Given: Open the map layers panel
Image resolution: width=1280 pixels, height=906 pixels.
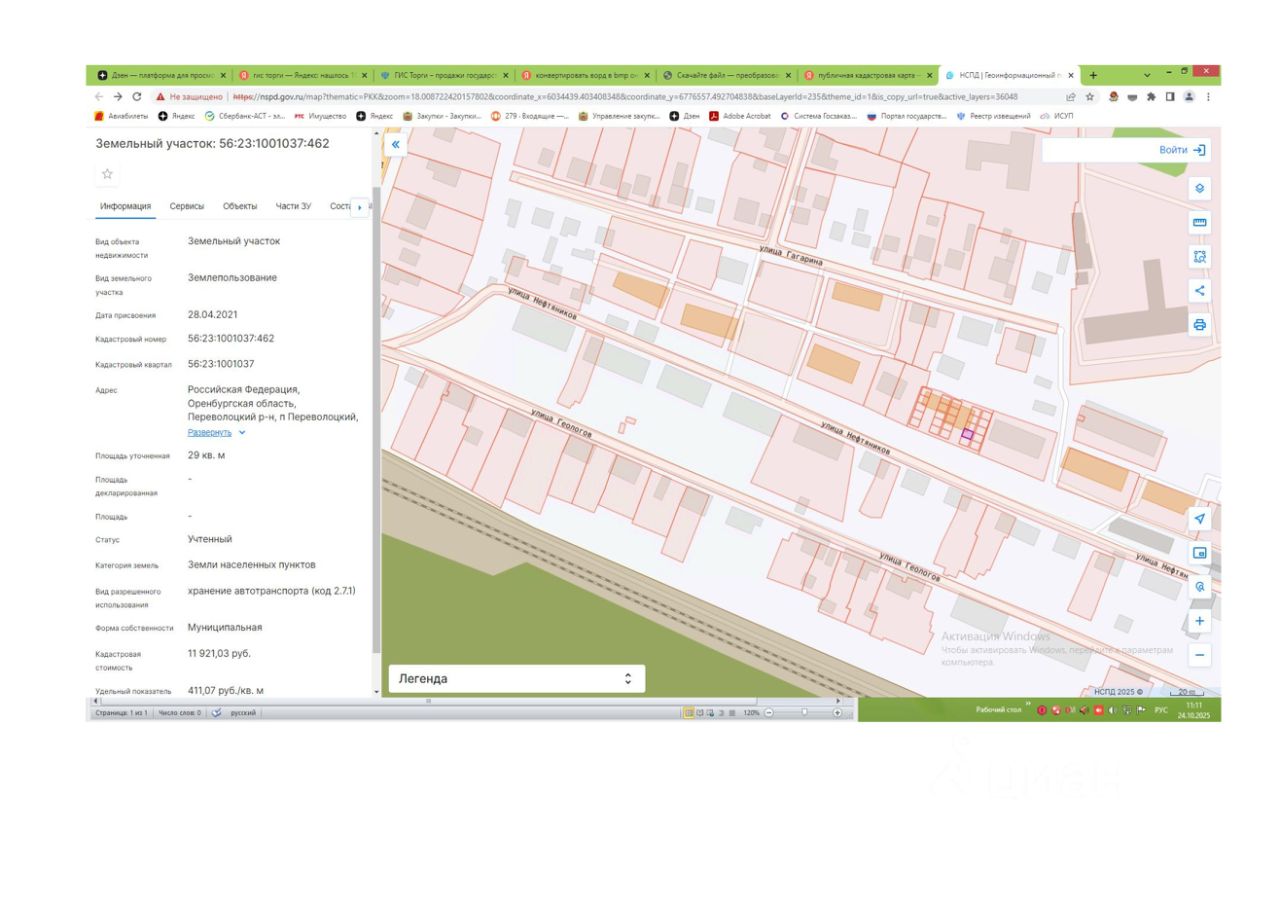Looking at the screenshot, I should tap(1200, 188).
